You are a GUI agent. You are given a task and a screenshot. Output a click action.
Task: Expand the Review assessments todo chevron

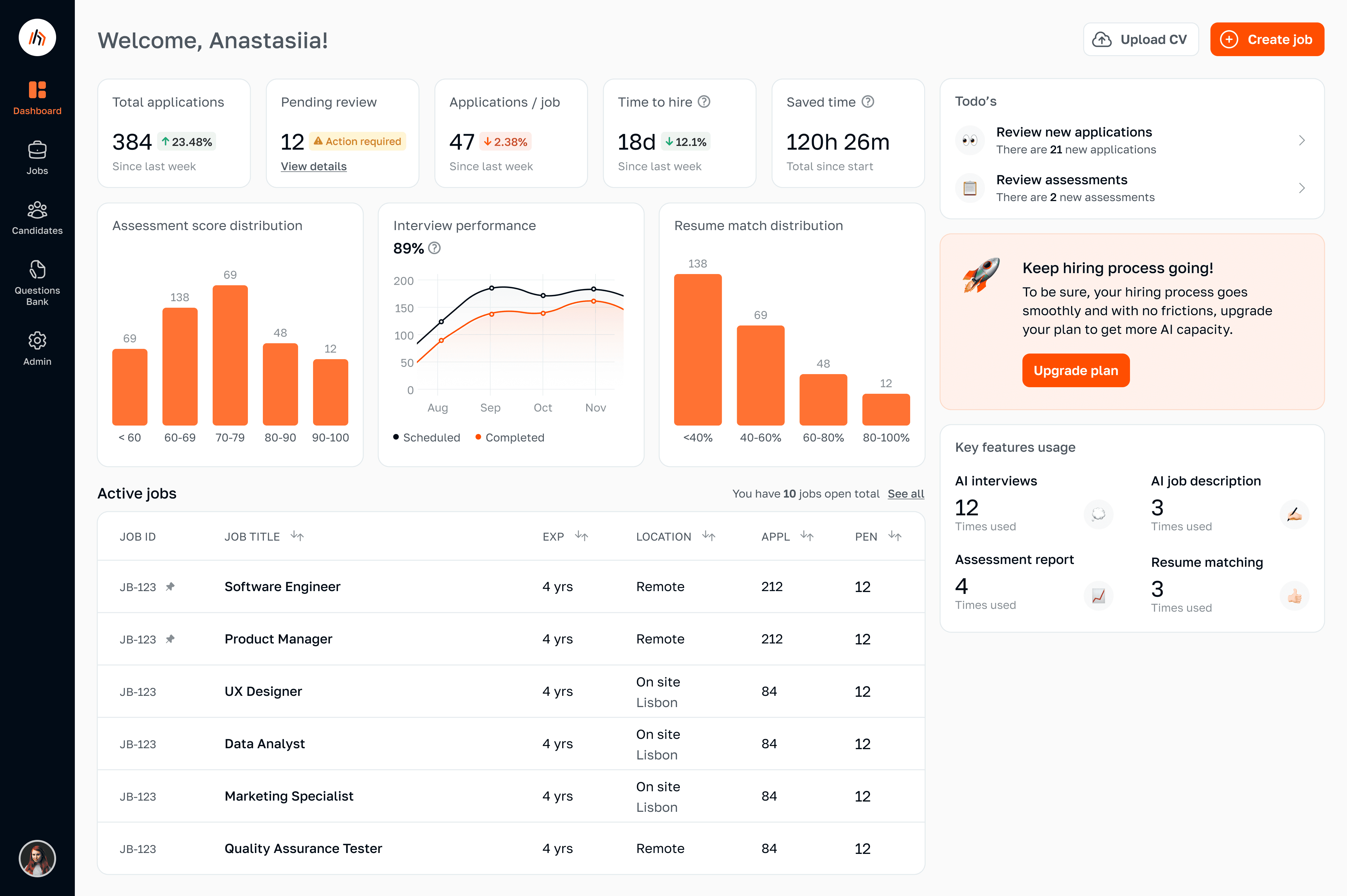pyautogui.click(x=1302, y=188)
